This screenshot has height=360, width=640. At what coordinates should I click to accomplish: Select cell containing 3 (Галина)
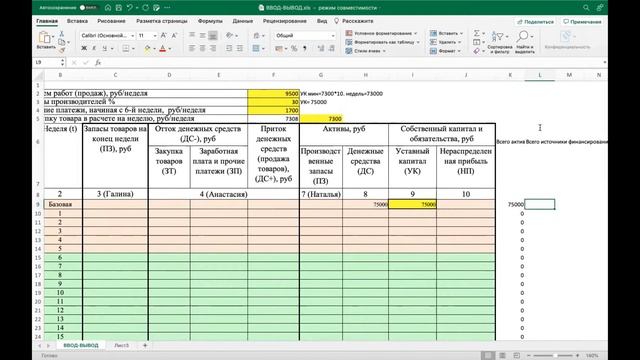tap(115, 194)
